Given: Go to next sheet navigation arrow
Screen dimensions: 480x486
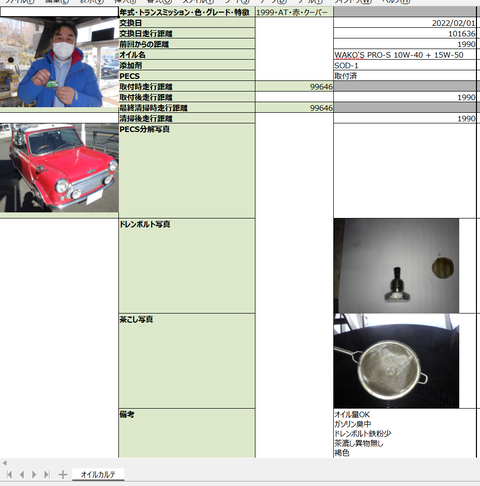Looking at the screenshot, I should pyautogui.click(x=34, y=474).
